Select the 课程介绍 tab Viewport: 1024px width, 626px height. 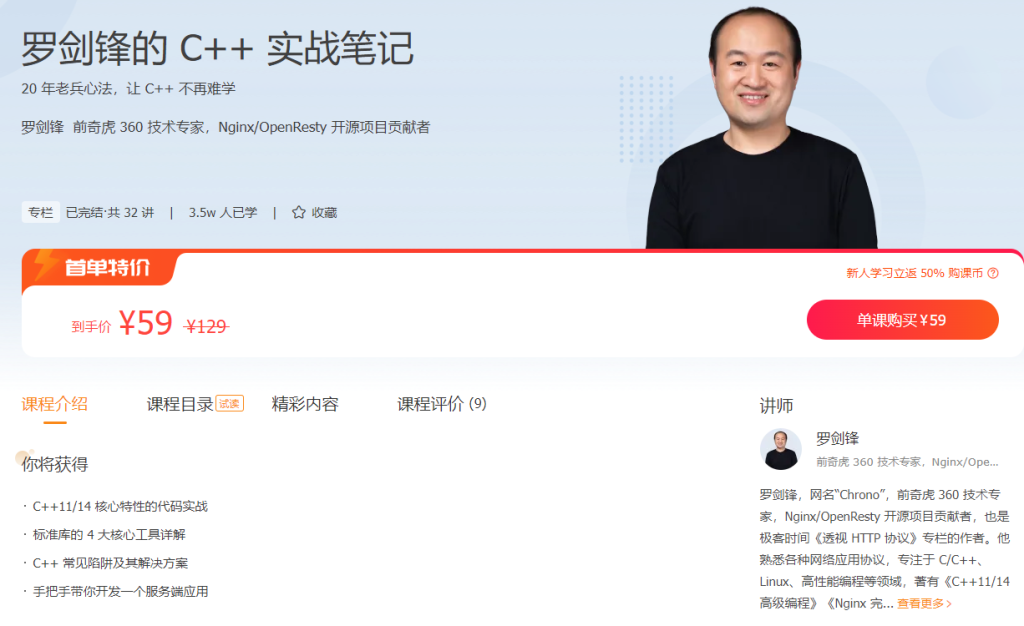[x=56, y=404]
